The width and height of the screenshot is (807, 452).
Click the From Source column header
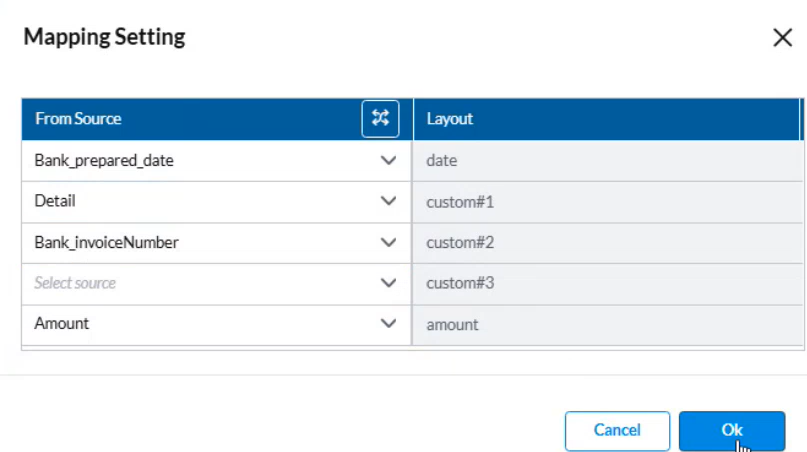(78, 119)
